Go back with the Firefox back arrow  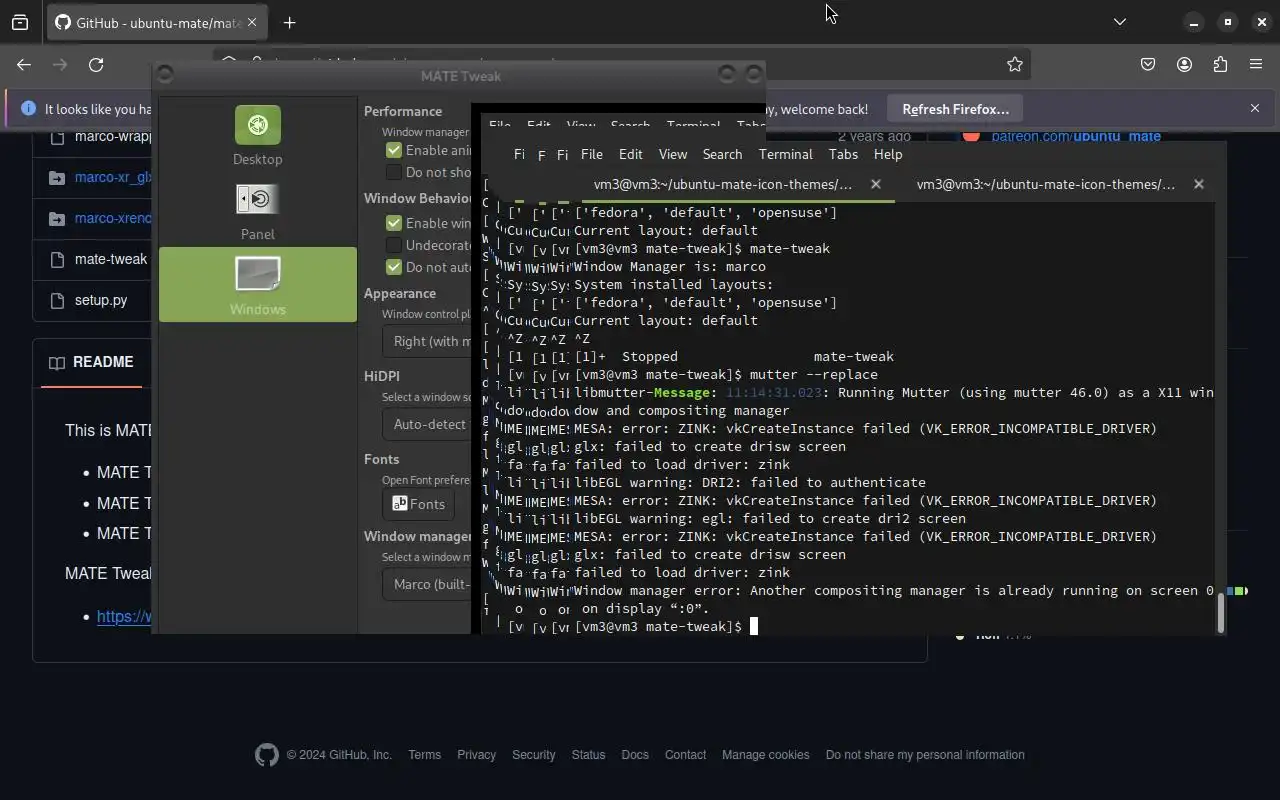point(24,64)
